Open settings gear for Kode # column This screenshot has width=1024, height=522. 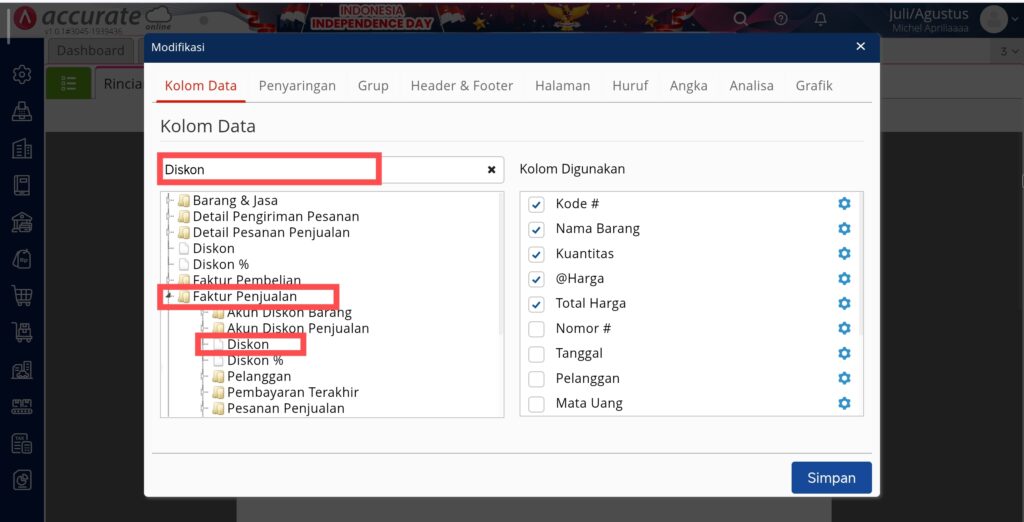844,204
